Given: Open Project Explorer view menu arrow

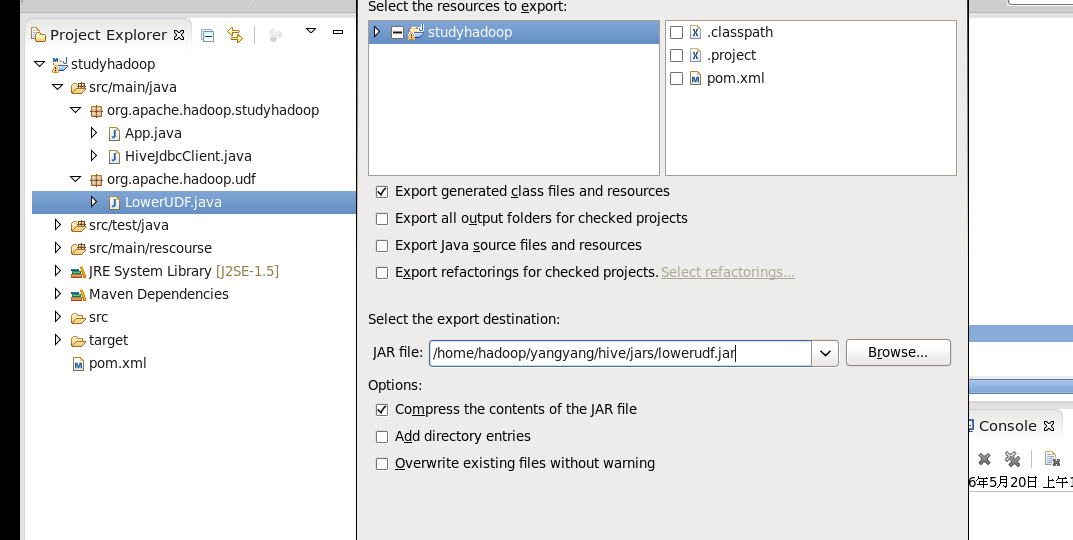Looking at the screenshot, I should (x=311, y=31).
